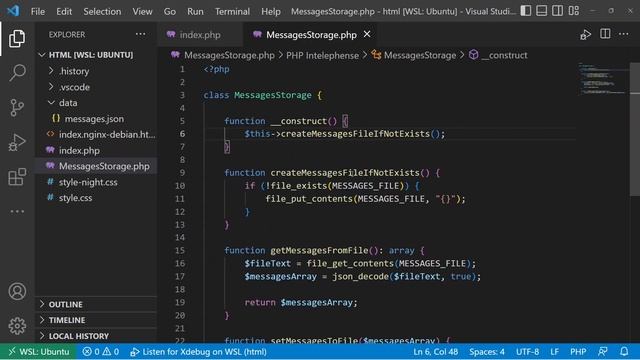Screen dimensions: 640x360
Task: Change language mode PHP
Action: pos(578,351)
